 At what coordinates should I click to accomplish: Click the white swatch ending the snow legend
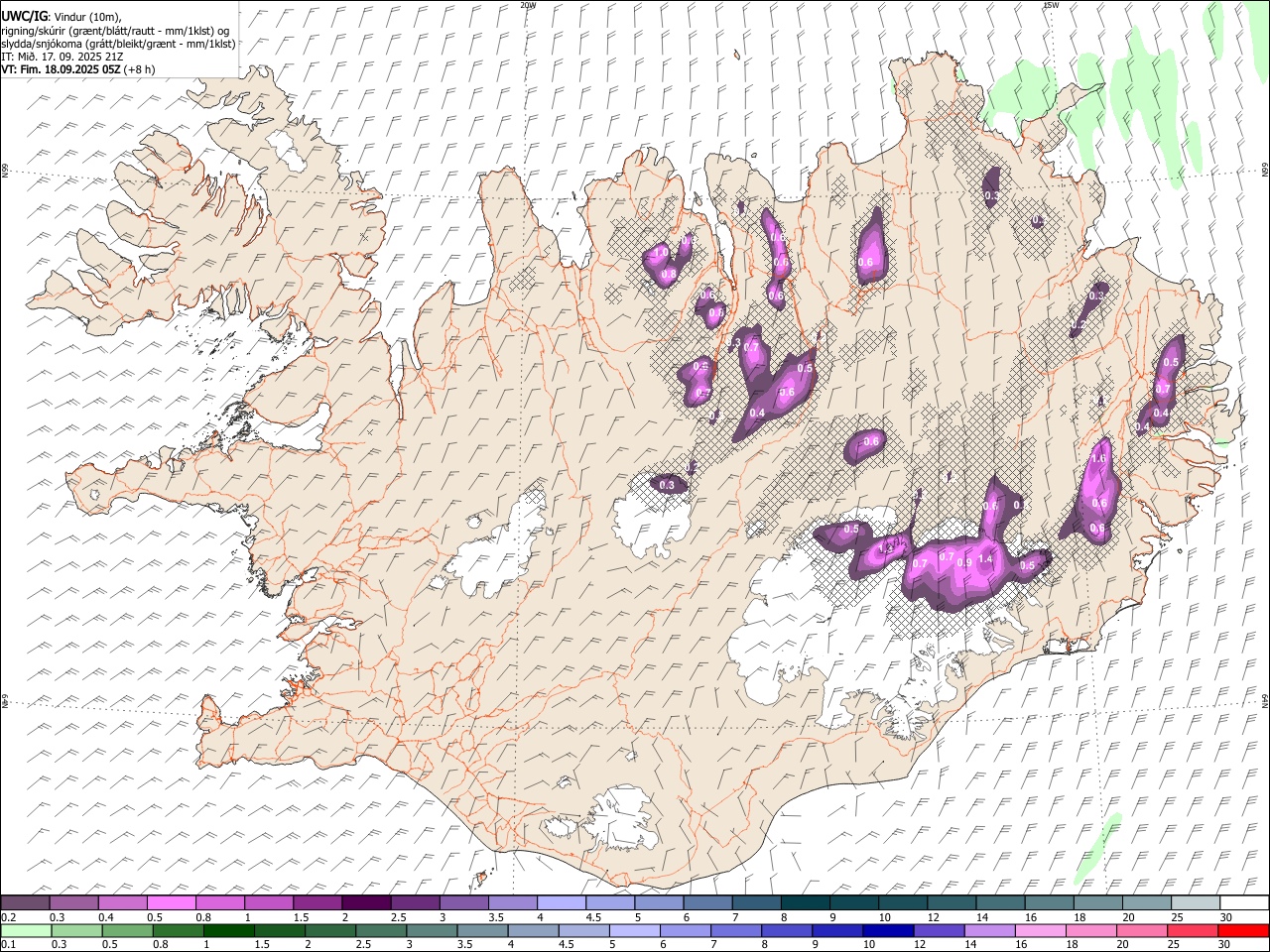click(x=1244, y=903)
